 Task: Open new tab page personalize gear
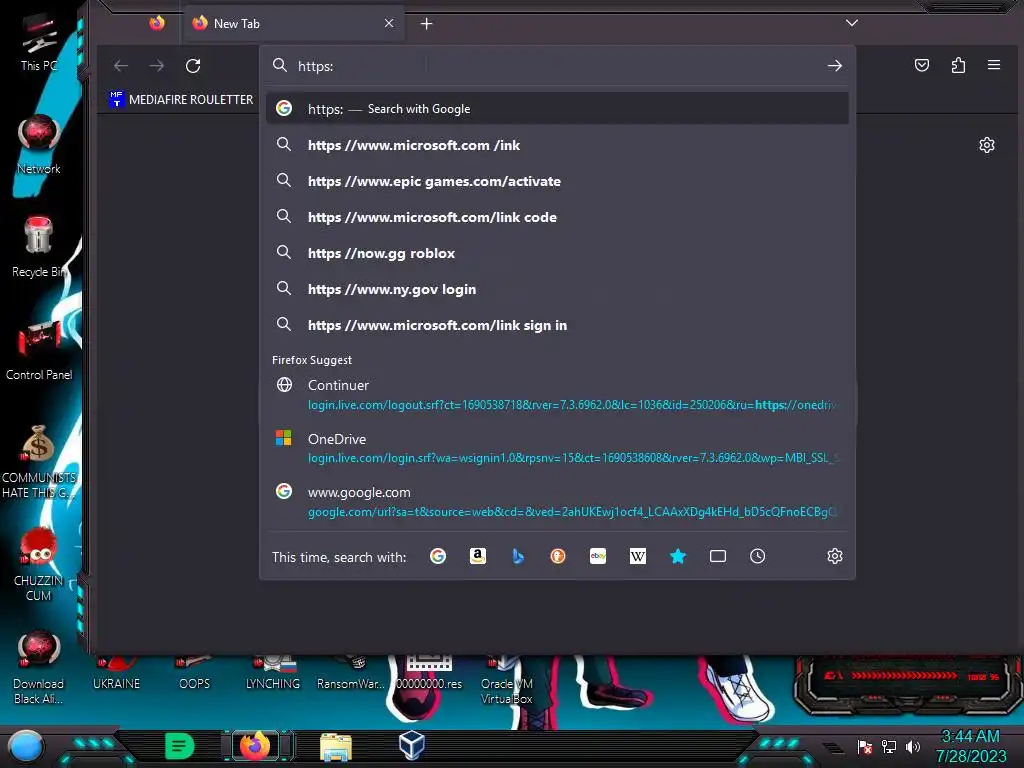click(987, 145)
